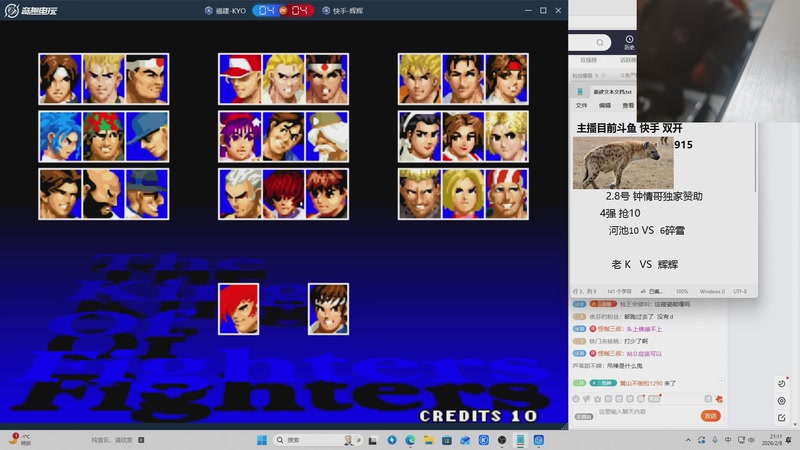Click the orange 发送 send button
Image resolution: width=800 pixels, height=450 pixels.
coord(710,416)
